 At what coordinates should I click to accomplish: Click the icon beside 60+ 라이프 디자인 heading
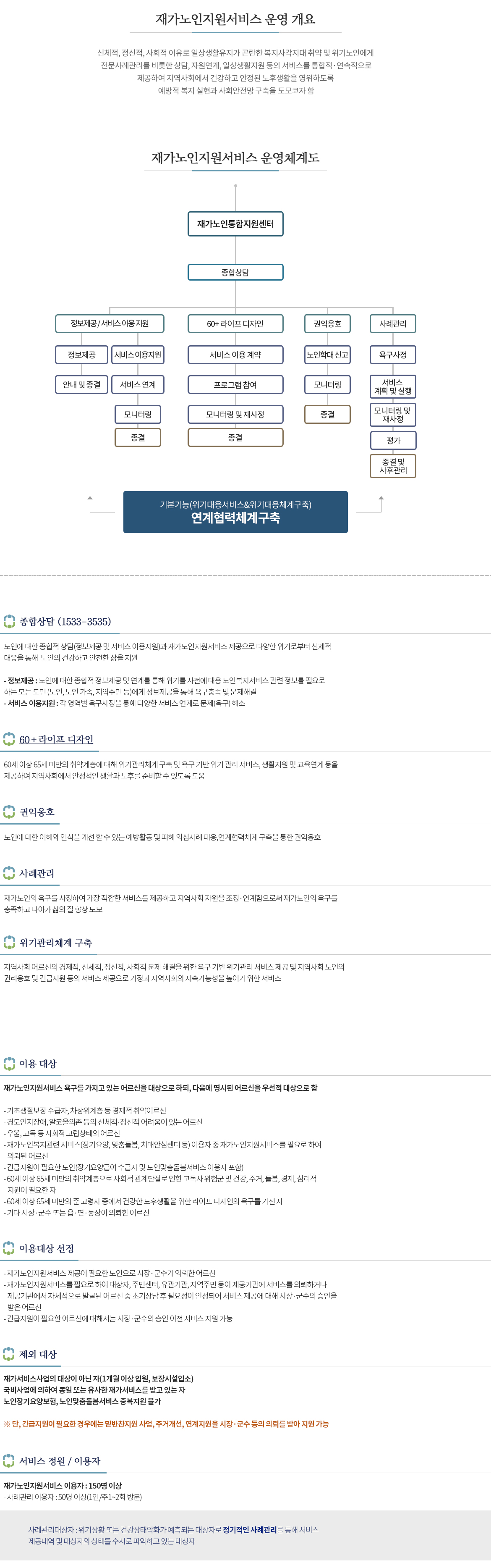[x=9, y=739]
